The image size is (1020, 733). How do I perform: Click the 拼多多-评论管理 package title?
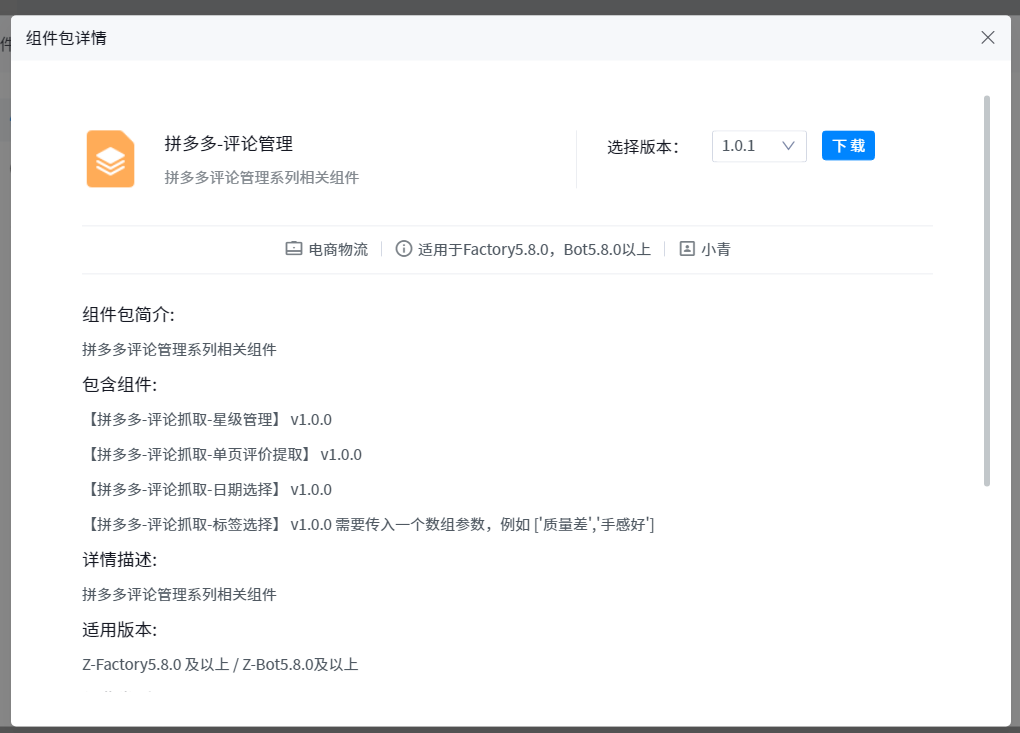(x=229, y=144)
